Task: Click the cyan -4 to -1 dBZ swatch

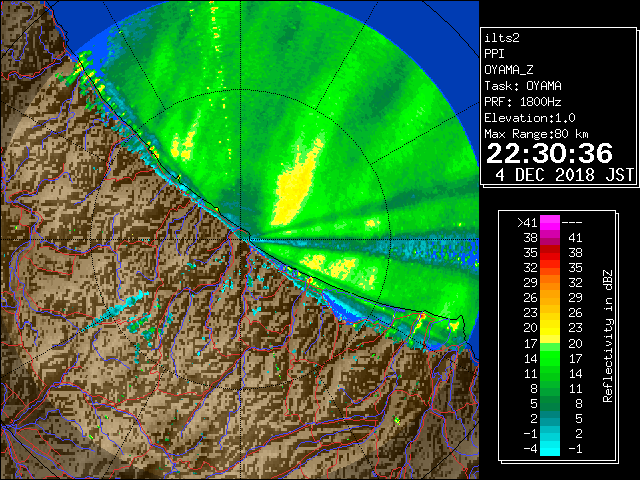Action: point(550,448)
